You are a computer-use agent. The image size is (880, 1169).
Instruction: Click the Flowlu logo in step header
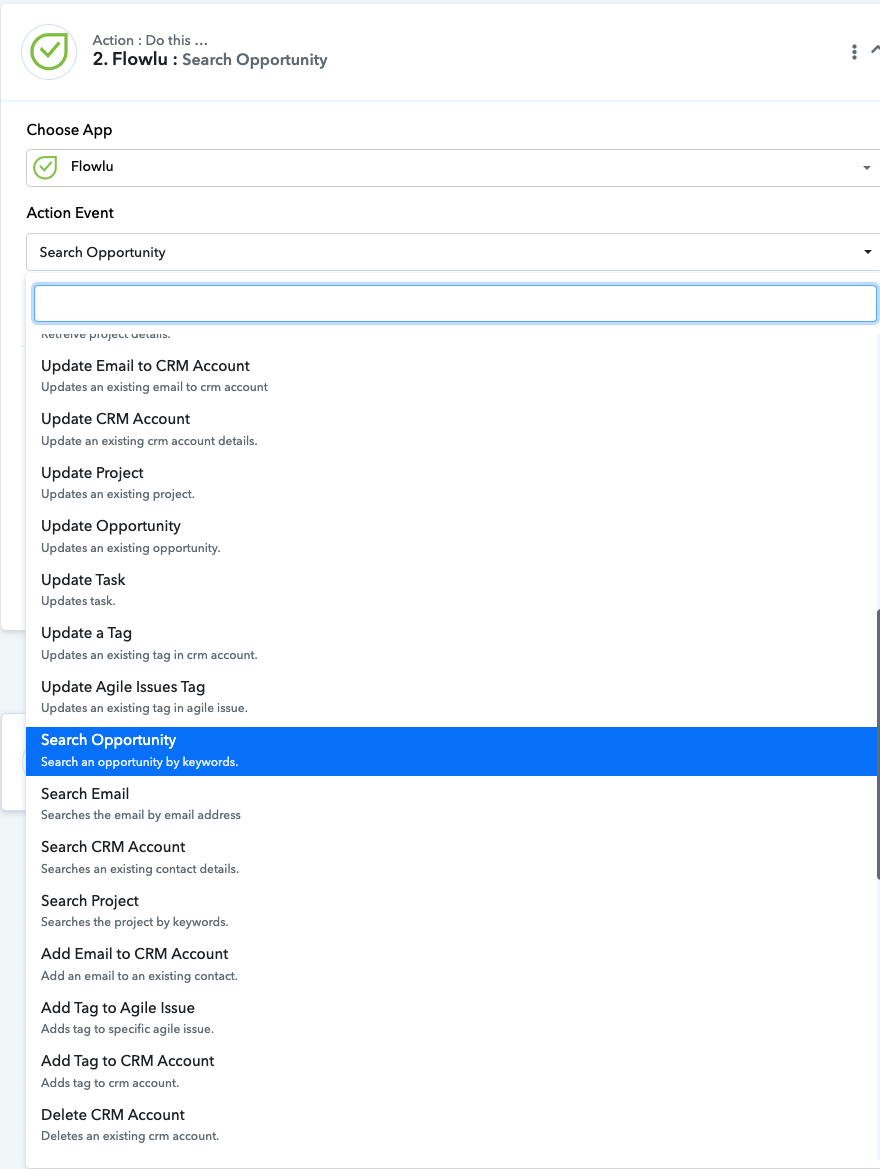49,51
